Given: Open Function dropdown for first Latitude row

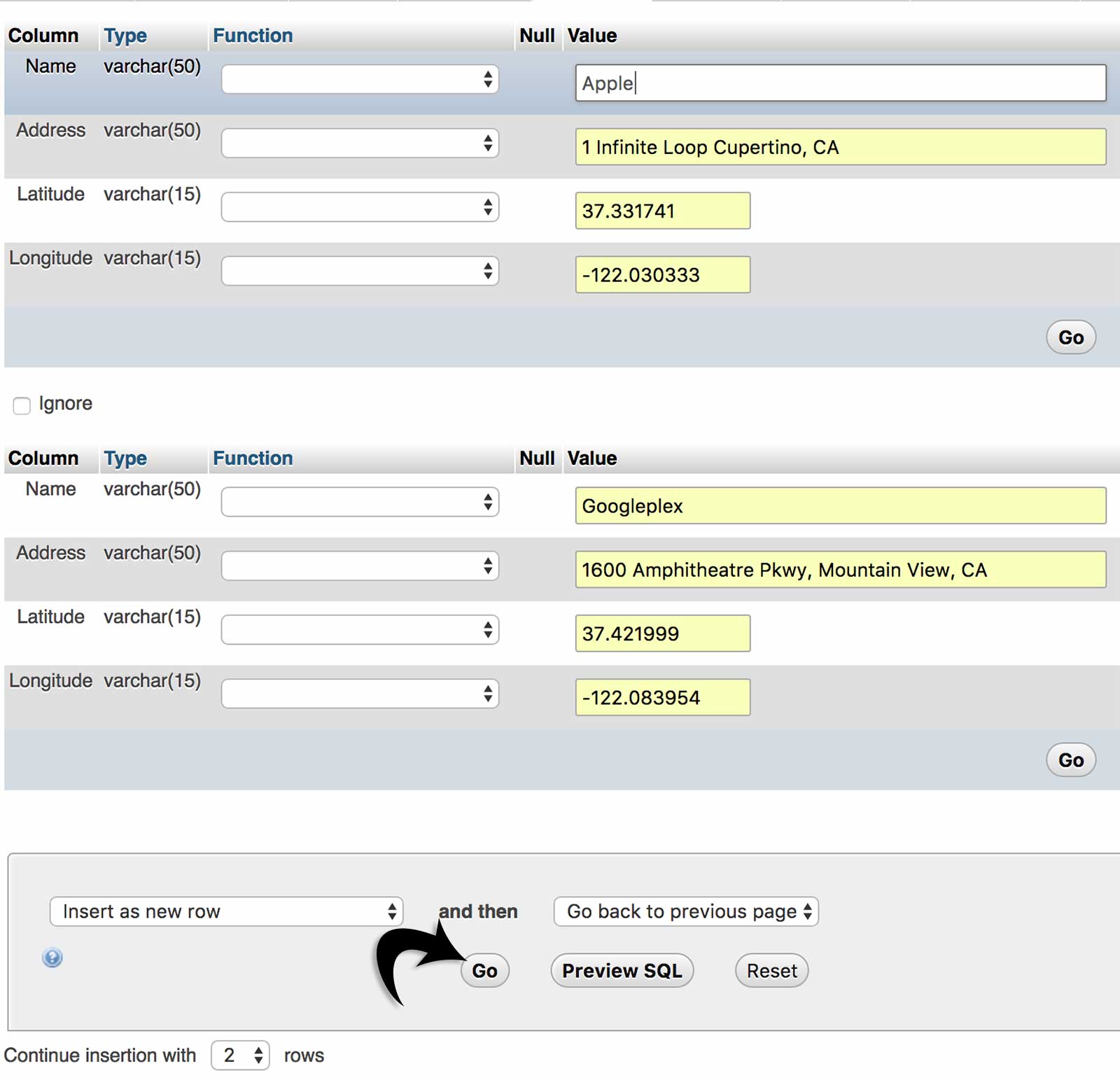Looking at the screenshot, I should pyautogui.click(x=360, y=207).
